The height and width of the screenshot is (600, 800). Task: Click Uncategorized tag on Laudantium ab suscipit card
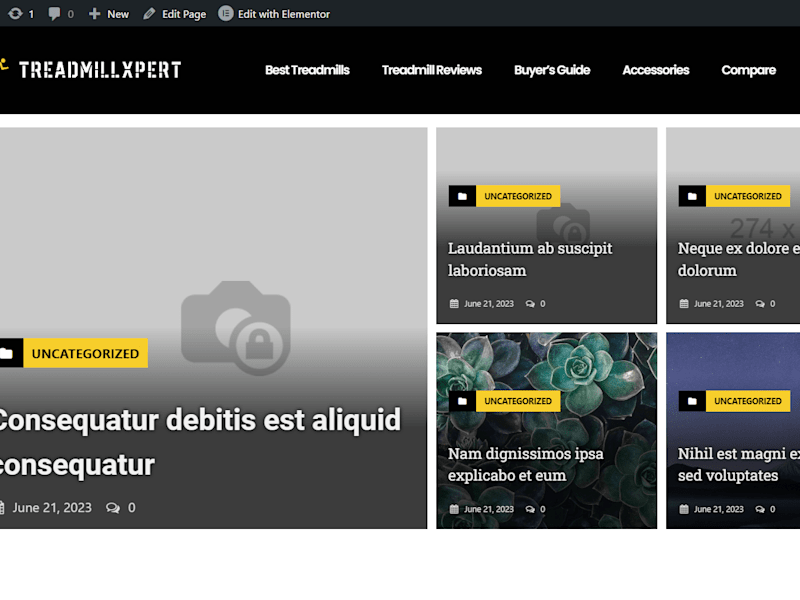[x=518, y=196]
